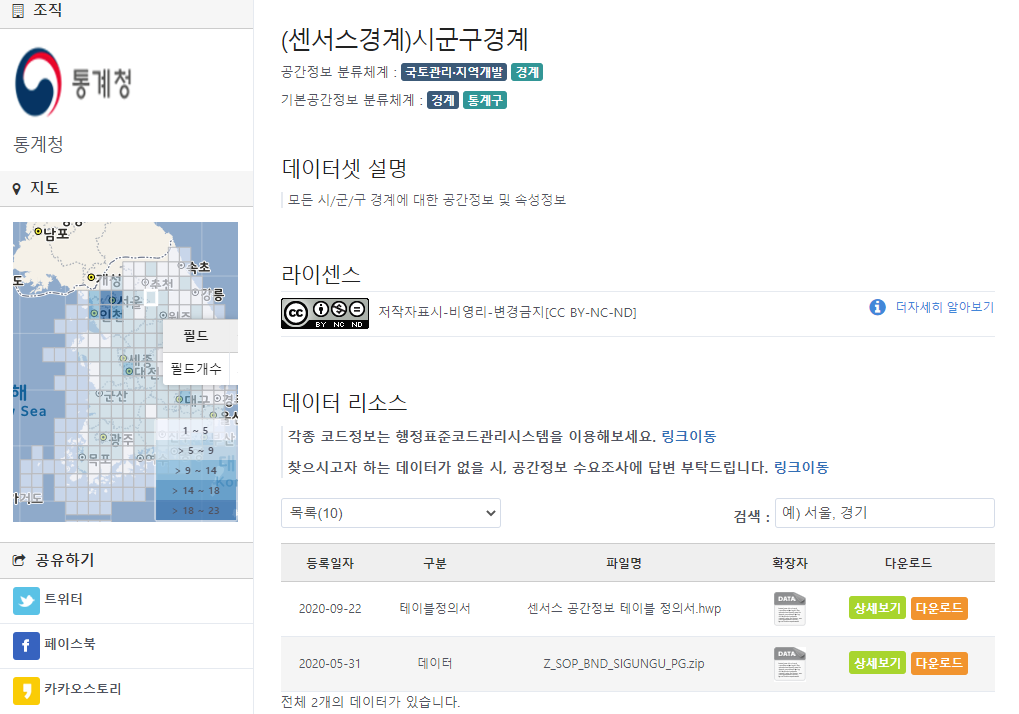Click the 통계청 organization name text
The width and height of the screenshot is (1019, 714).
[38, 144]
